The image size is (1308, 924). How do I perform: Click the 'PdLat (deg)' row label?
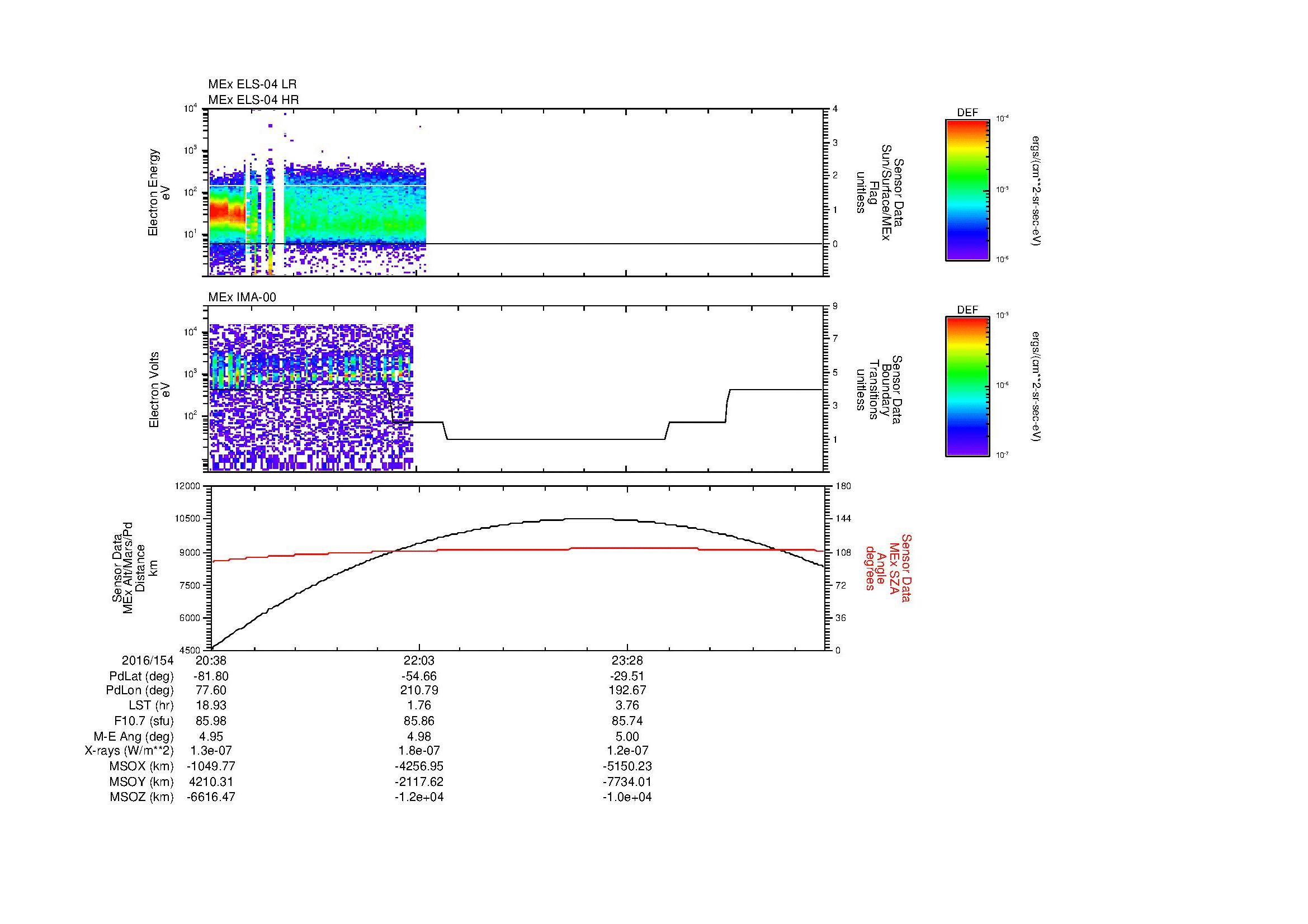[x=141, y=676]
